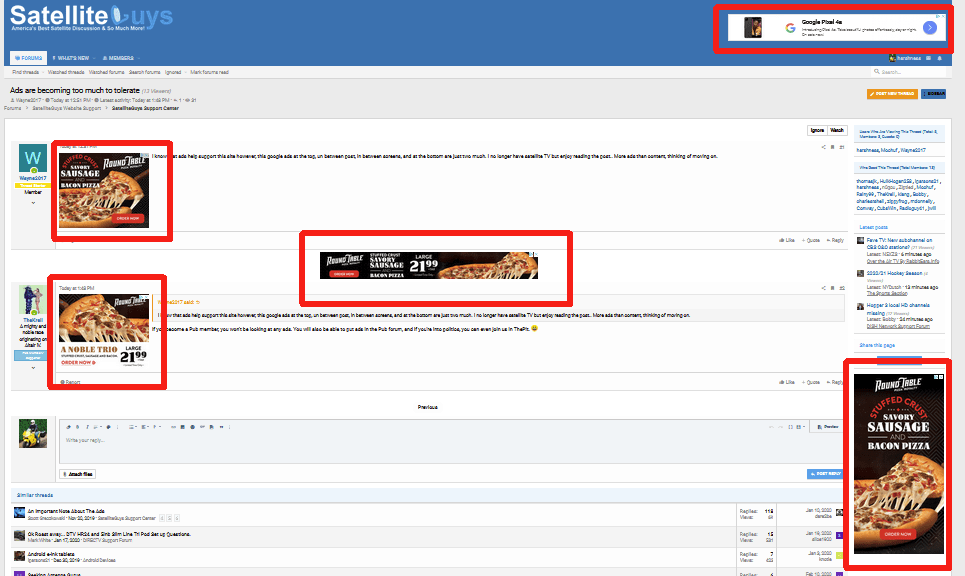This screenshot has height=576, width=965.
Task: Expand the Members menu dropdown
Action: tap(120, 59)
